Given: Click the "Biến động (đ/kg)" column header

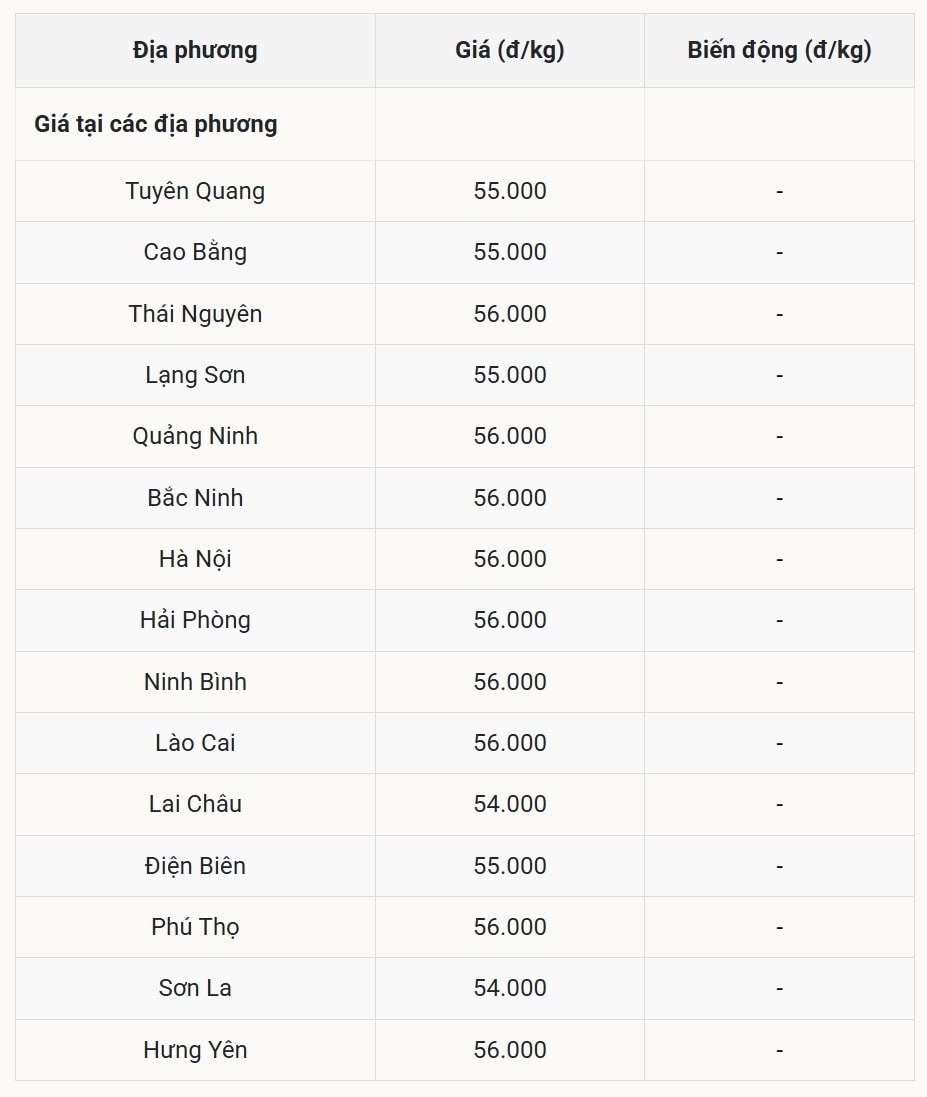Looking at the screenshot, I should (x=779, y=50).
